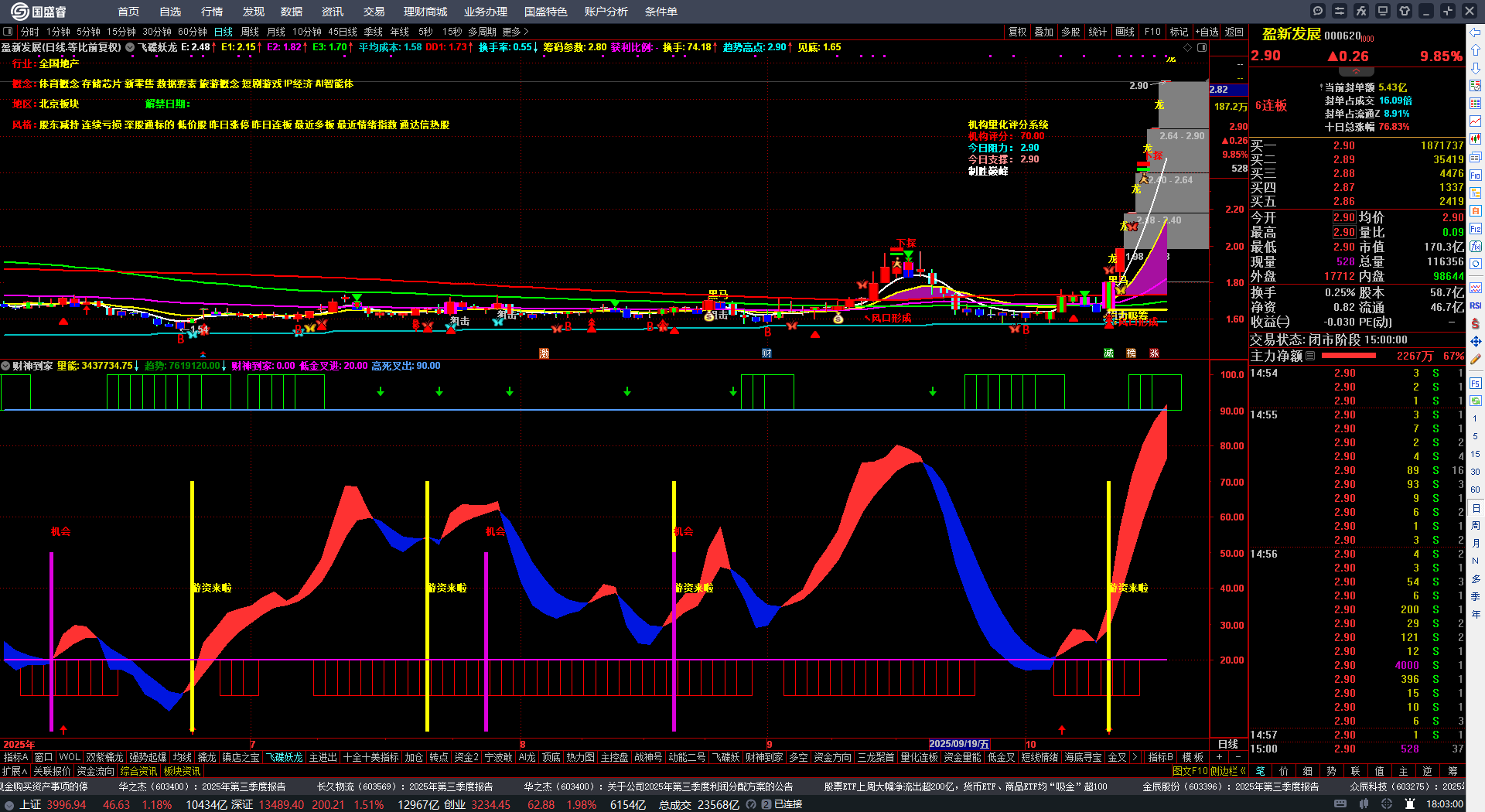Add stock using +自选 button
Viewport: 1485px width, 812px height.
click(x=1207, y=32)
